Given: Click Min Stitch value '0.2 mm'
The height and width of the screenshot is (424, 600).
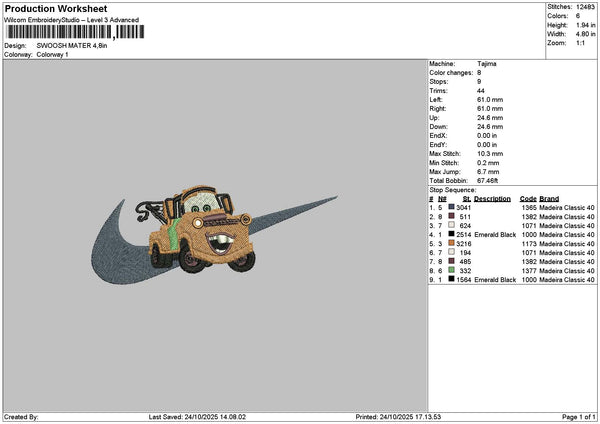Looking at the screenshot, I should point(488,163).
